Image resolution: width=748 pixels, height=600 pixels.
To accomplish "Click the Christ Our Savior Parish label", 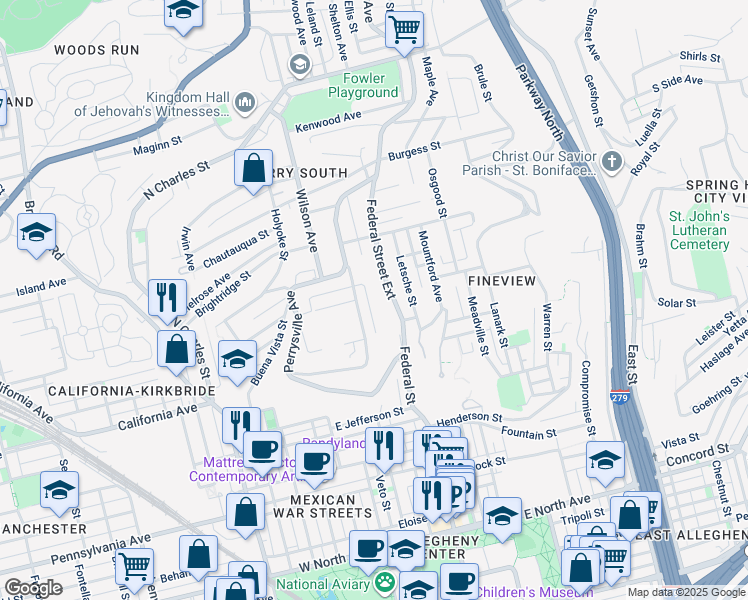I will (x=529, y=163).
